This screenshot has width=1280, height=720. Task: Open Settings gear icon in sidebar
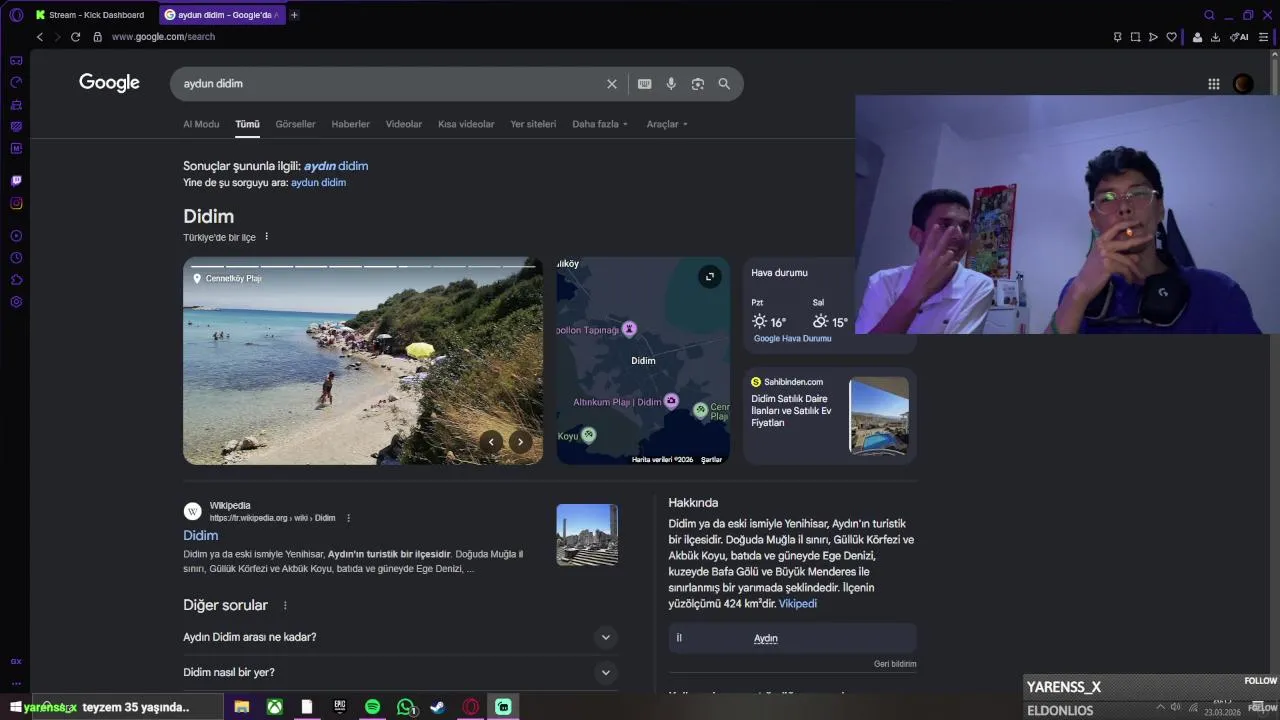(x=16, y=302)
